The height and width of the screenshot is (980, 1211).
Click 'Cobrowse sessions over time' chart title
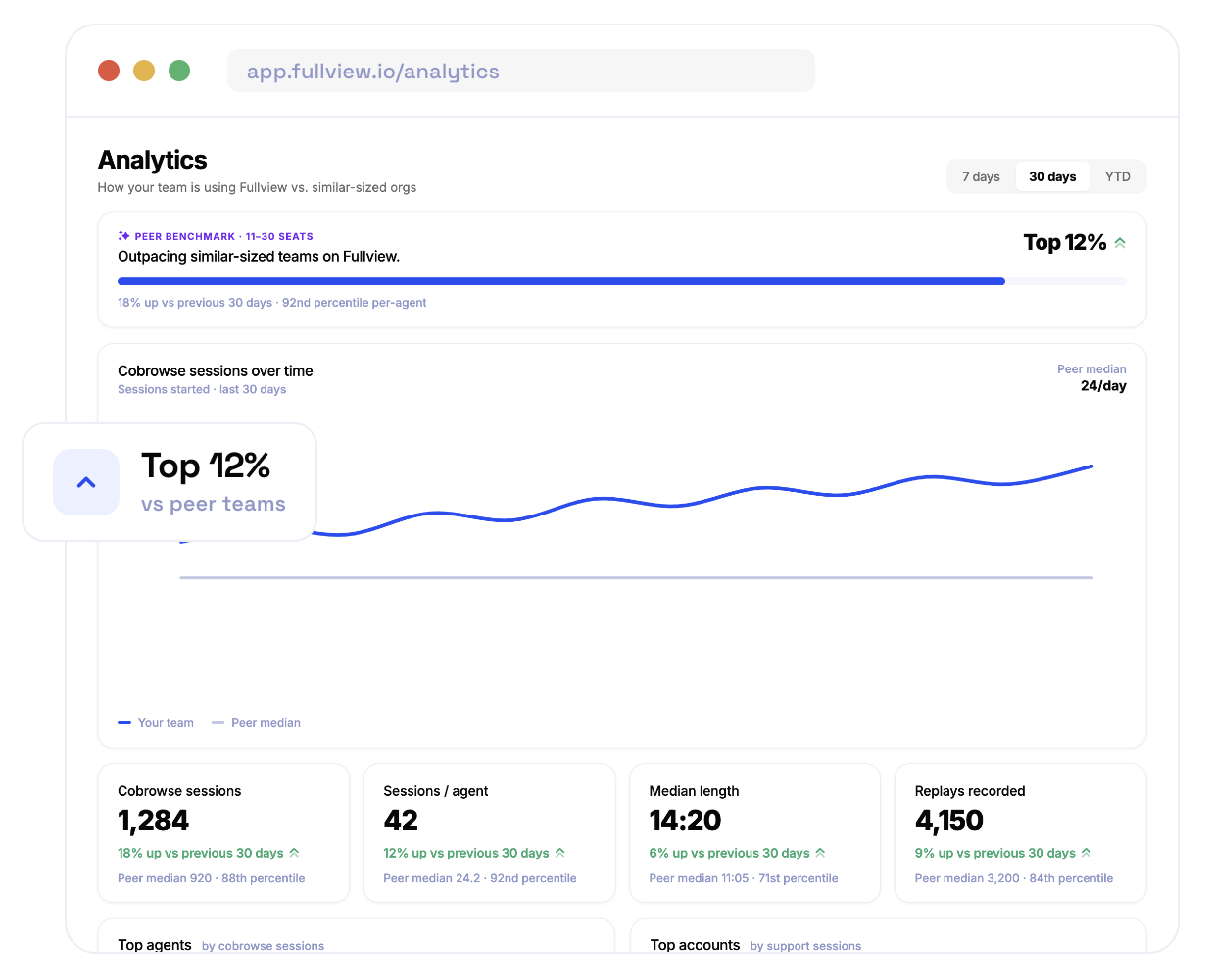tap(216, 371)
